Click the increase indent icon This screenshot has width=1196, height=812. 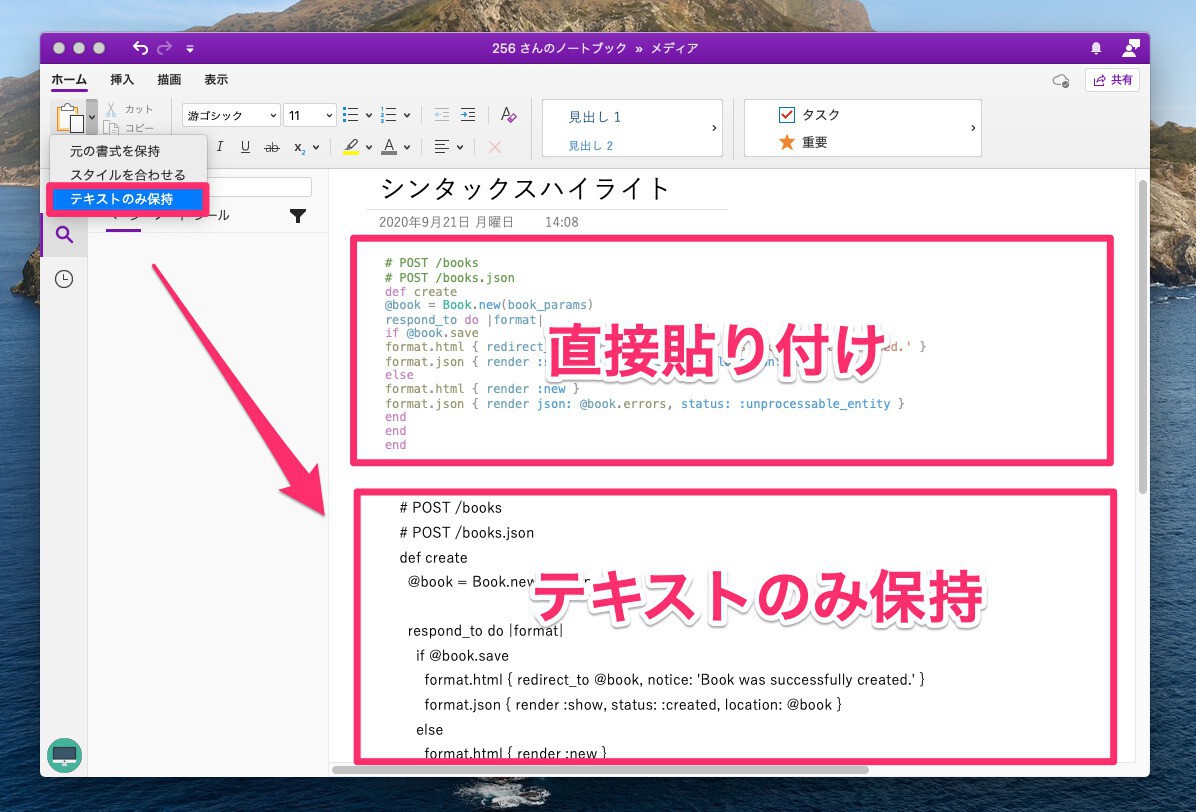point(468,115)
